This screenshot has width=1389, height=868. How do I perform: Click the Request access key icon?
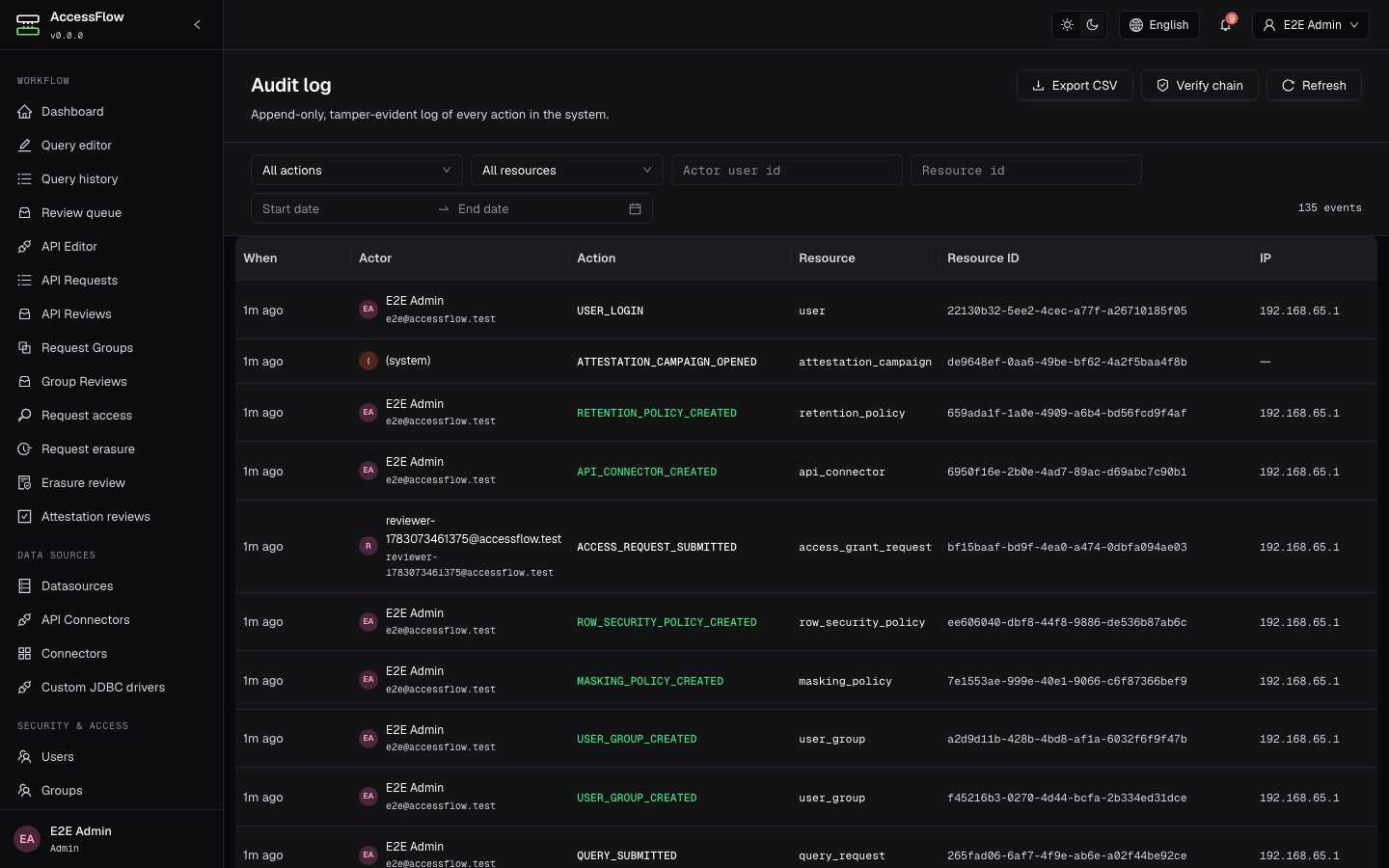25,416
